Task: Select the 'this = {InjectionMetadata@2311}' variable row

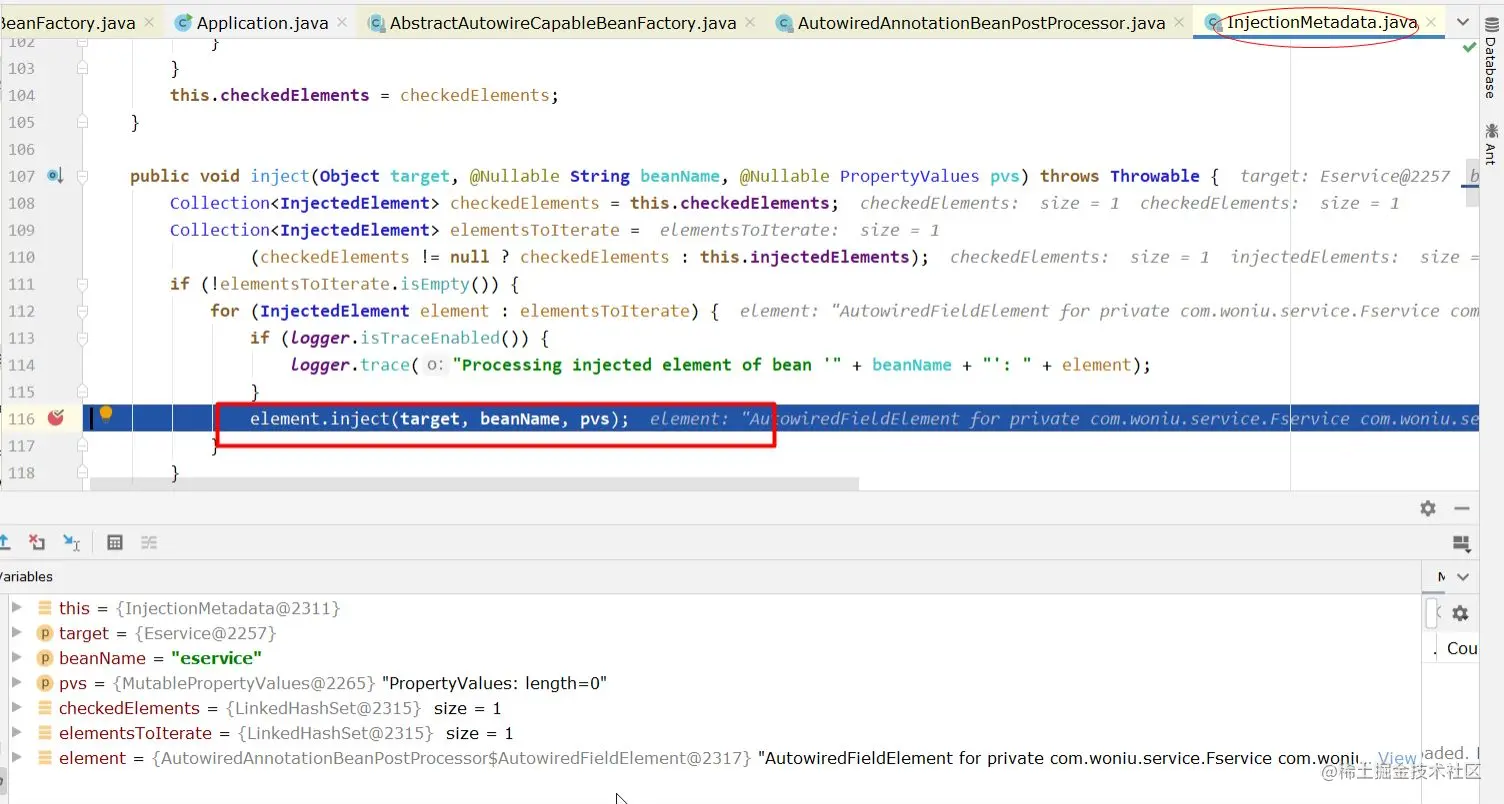Action: [x=710, y=608]
